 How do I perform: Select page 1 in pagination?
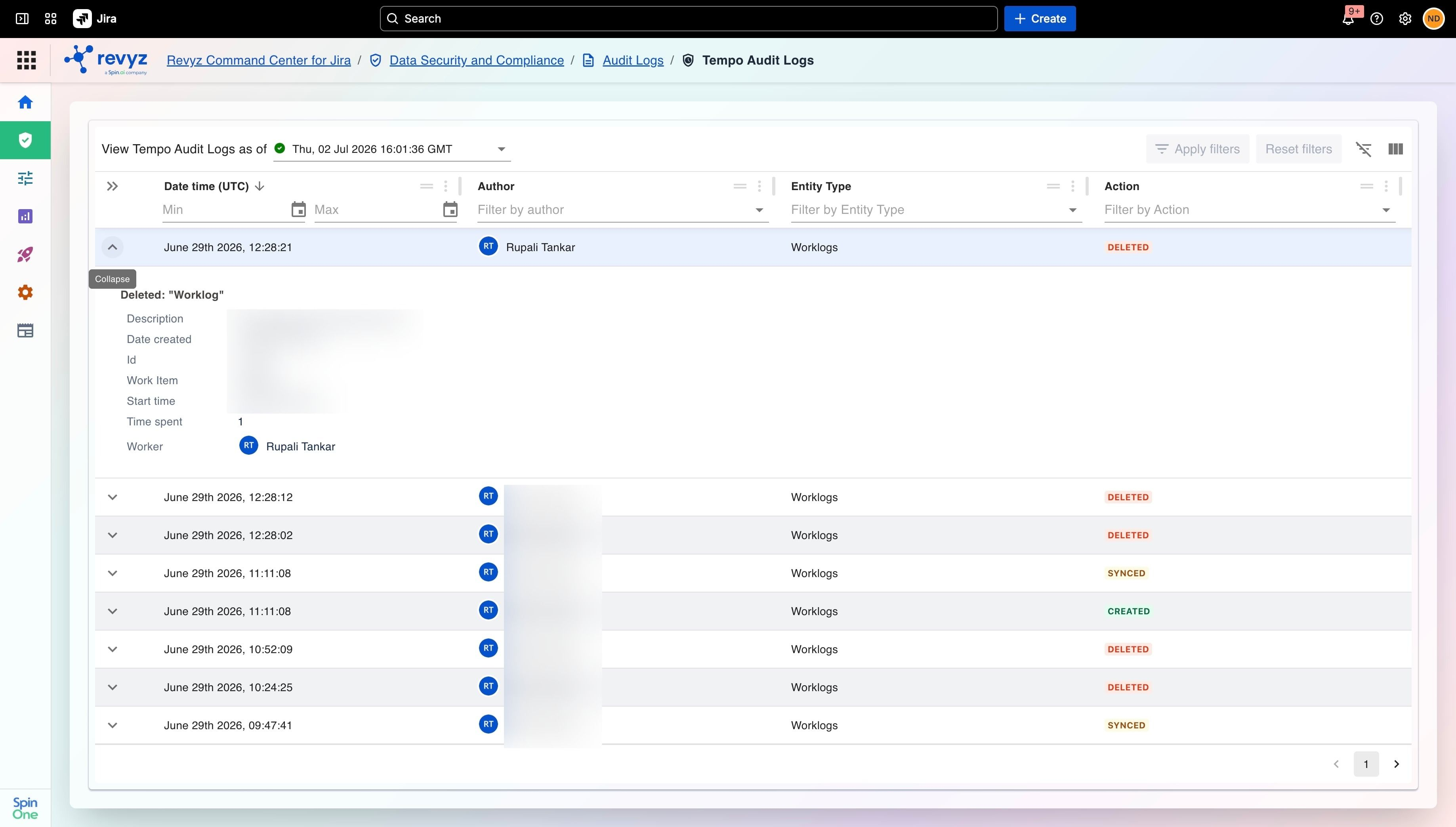click(1366, 764)
